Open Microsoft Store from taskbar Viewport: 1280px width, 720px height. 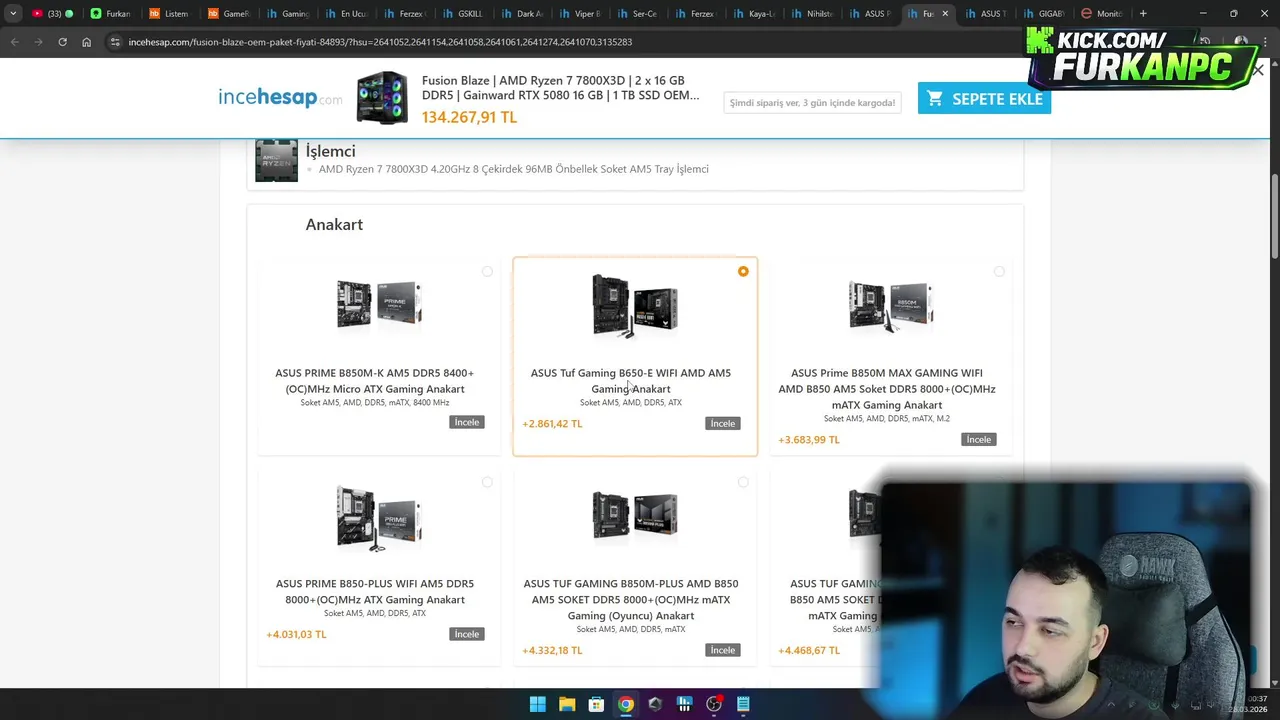596,704
